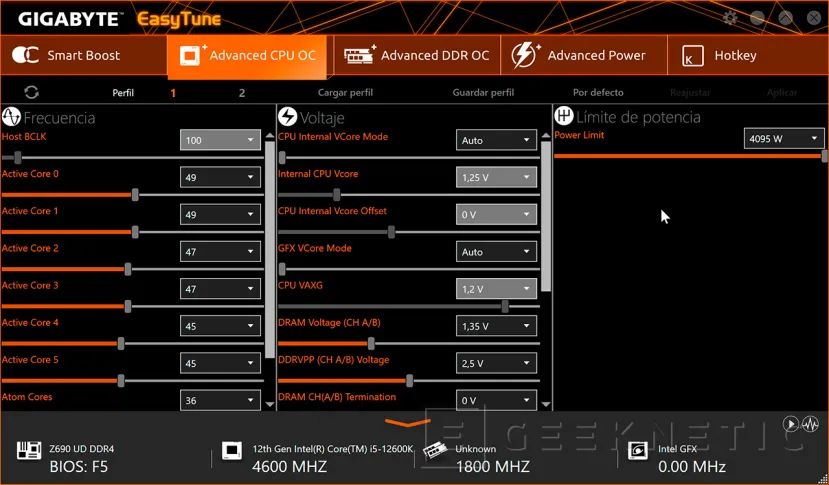Collapse the info panel with orange chevron
This screenshot has height=485, width=829.
coord(408,422)
